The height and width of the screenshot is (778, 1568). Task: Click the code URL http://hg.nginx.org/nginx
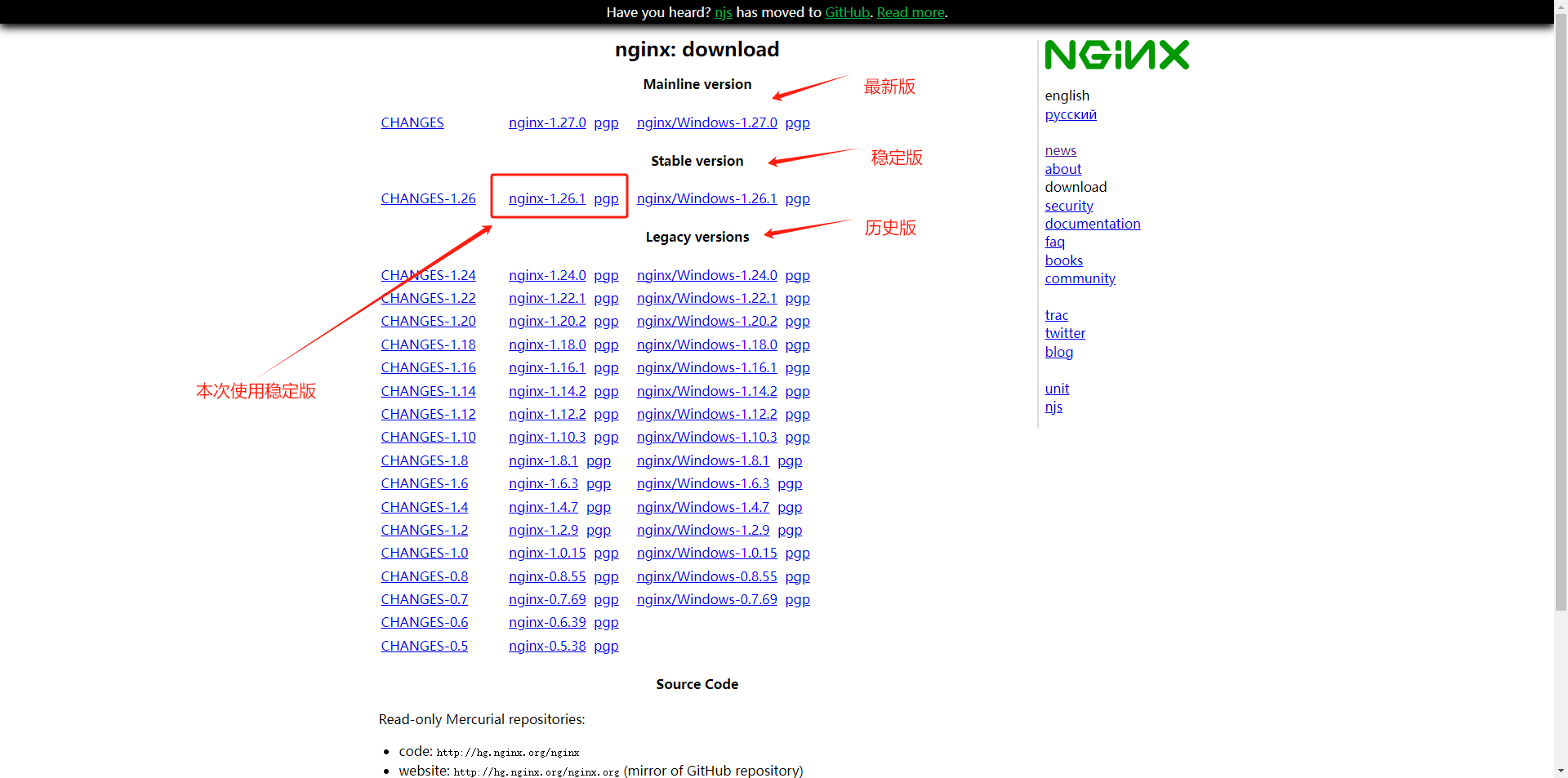point(508,753)
